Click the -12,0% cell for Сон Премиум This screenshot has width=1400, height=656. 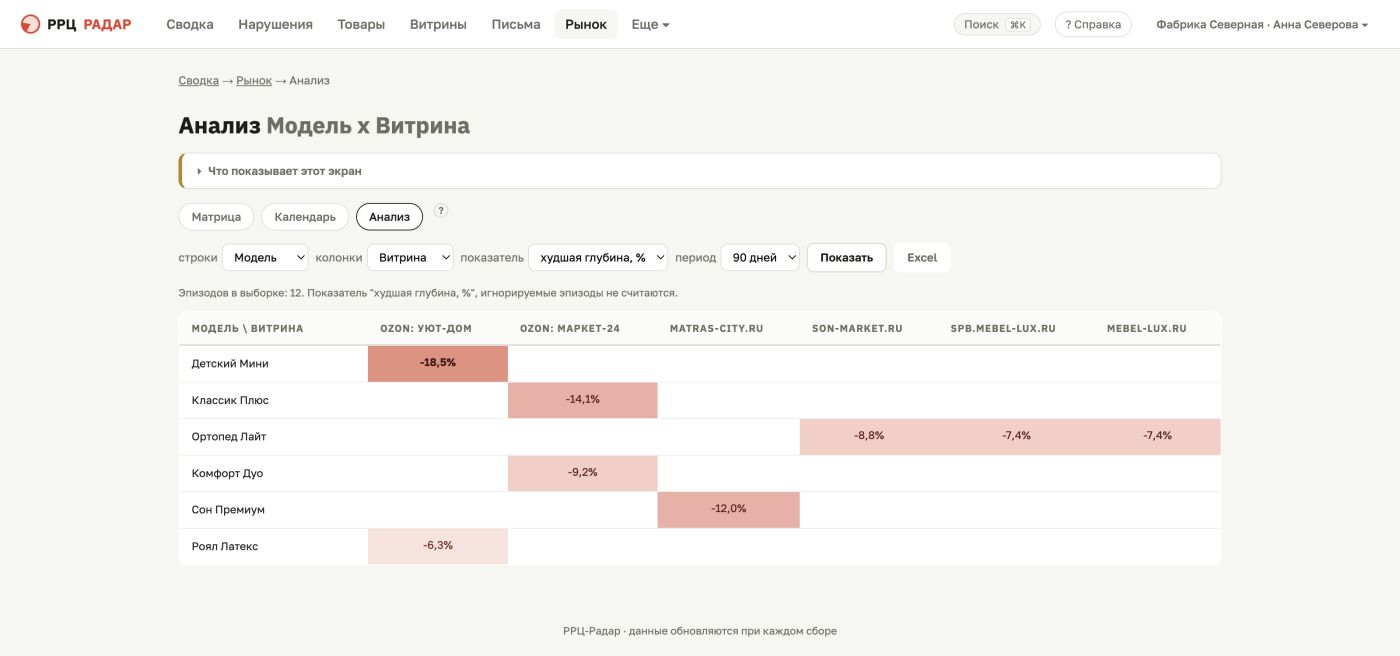(729, 509)
